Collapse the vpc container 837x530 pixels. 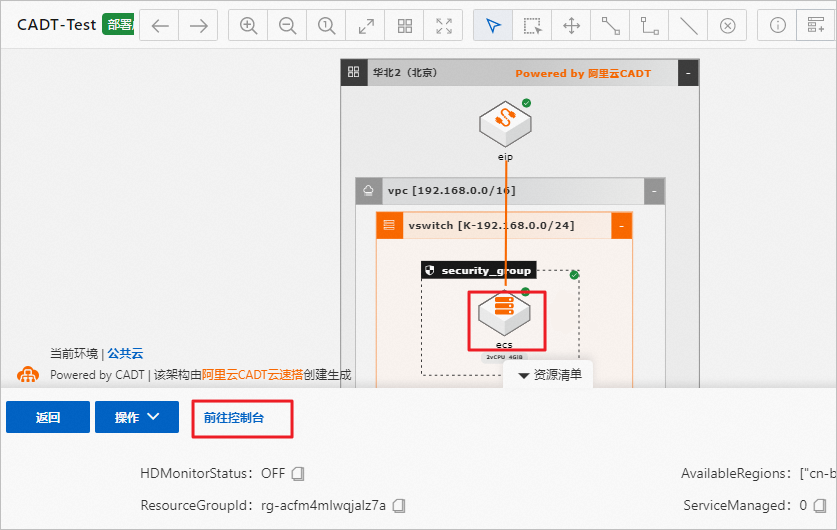654,191
